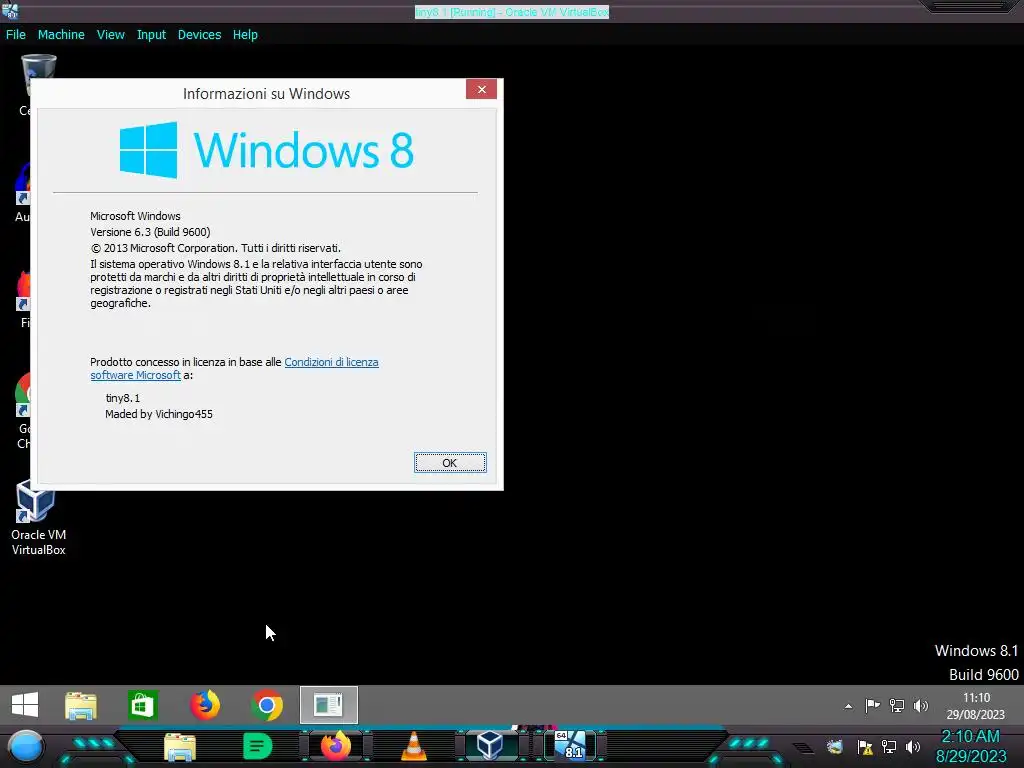This screenshot has height=768, width=1024.
Task: Click the Windows 8 logo banner
Action: pyautogui.click(x=266, y=150)
